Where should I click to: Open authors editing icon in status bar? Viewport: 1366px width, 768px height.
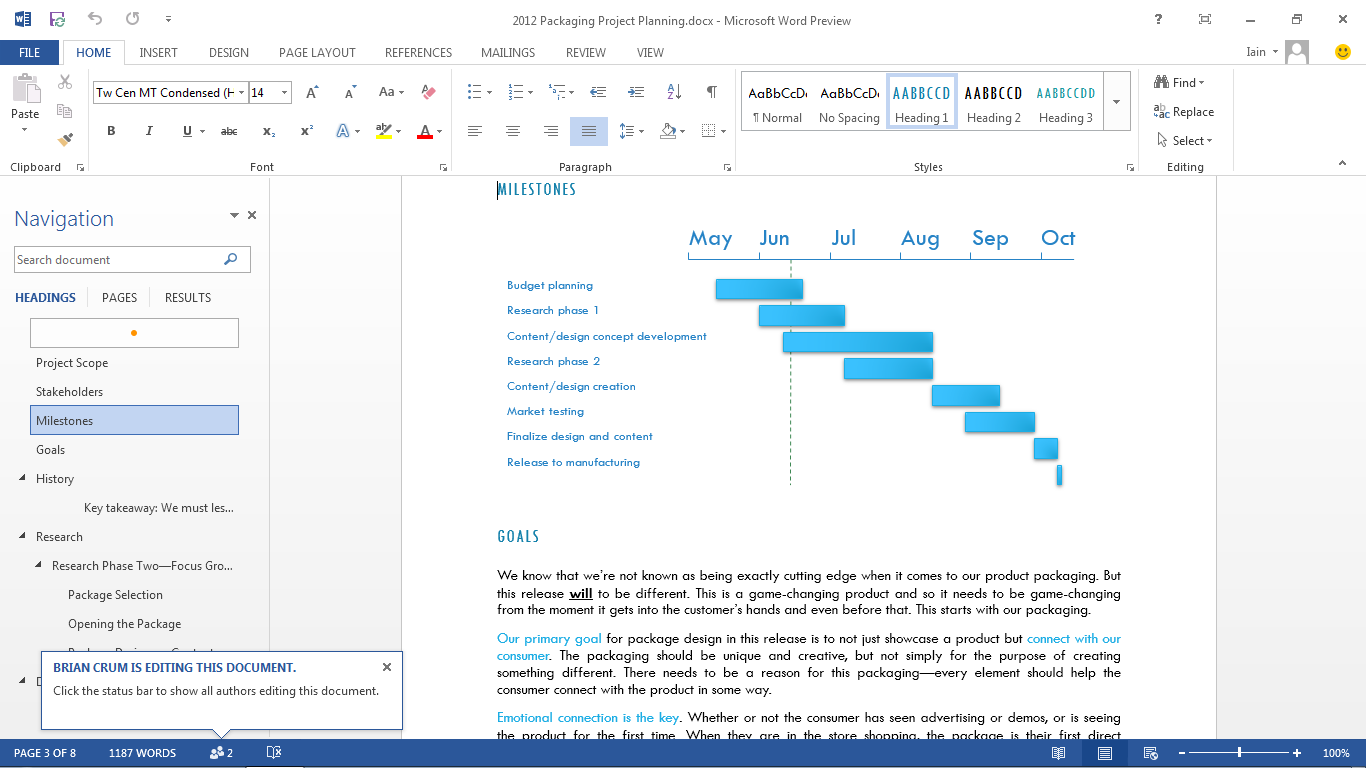(x=221, y=753)
